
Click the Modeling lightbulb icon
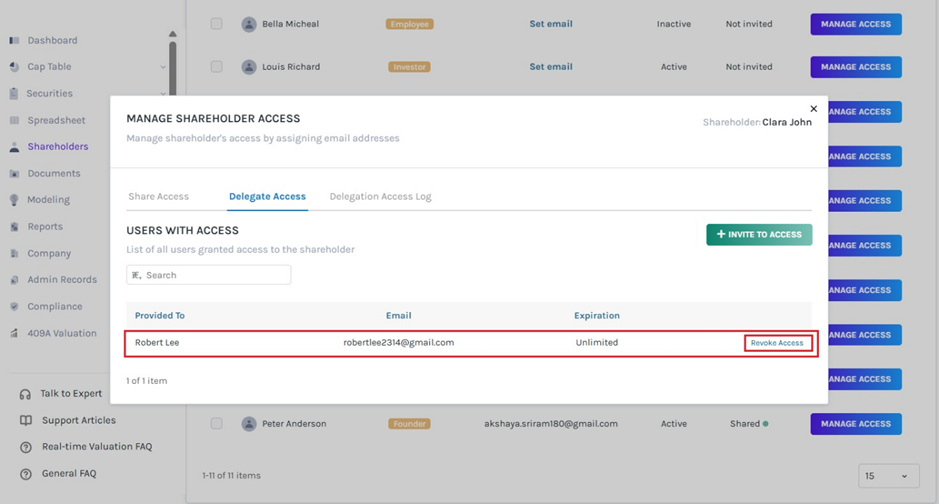pos(14,200)
